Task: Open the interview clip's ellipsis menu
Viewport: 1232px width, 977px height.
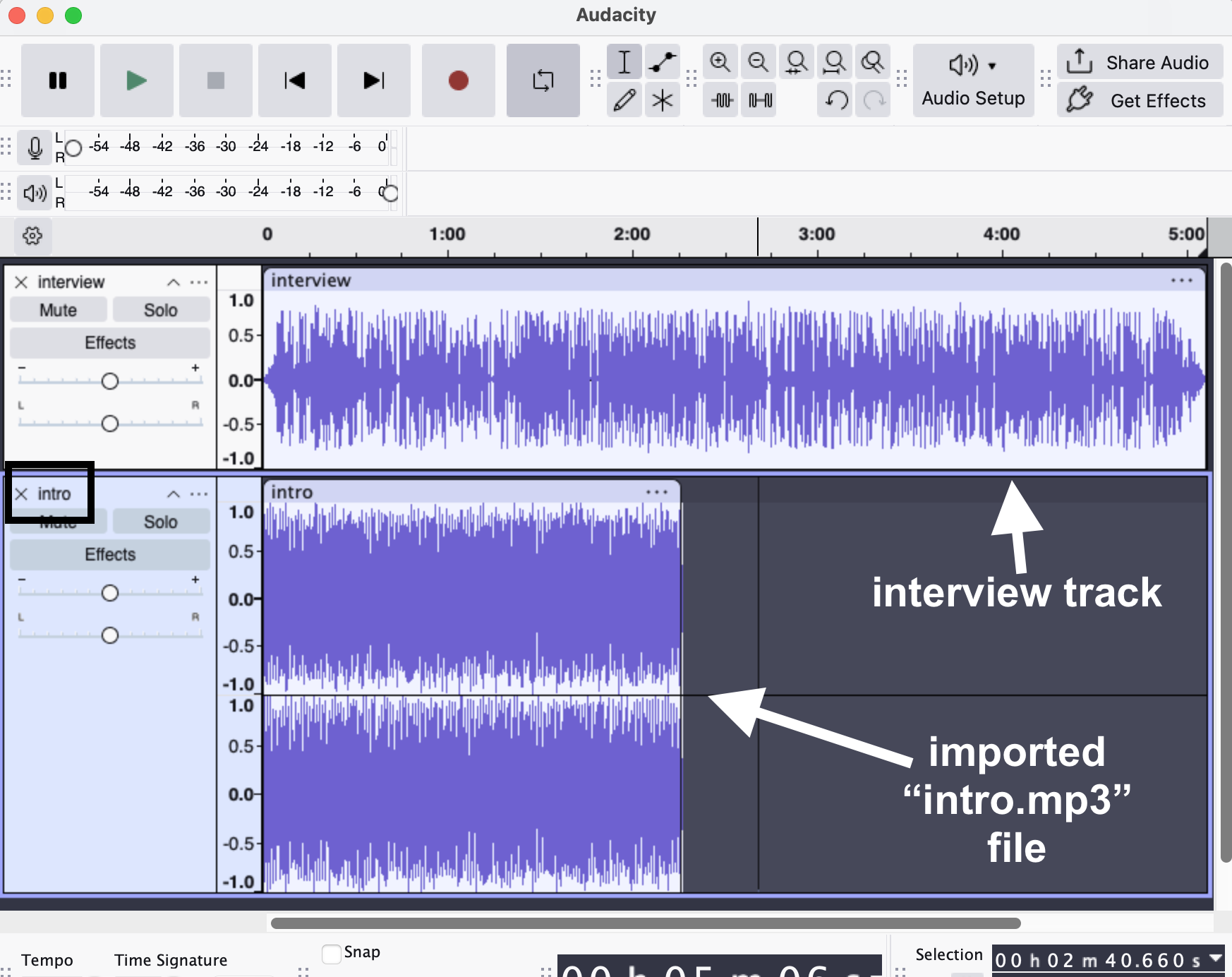Action: pyautogui.click(x=1182, y=280)
